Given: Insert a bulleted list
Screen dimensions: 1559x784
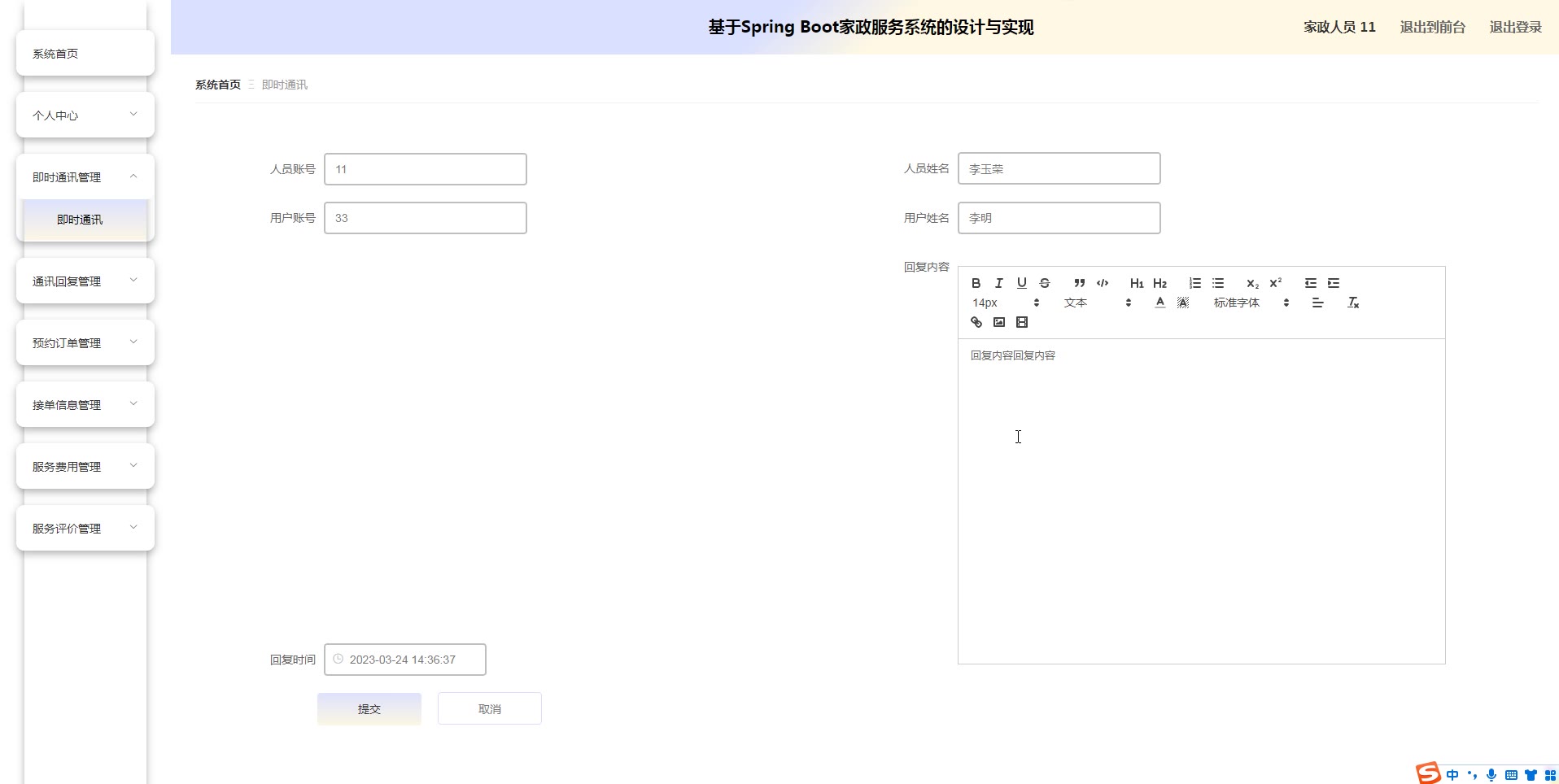Looking at the screenshot, I should point(1218,283).
